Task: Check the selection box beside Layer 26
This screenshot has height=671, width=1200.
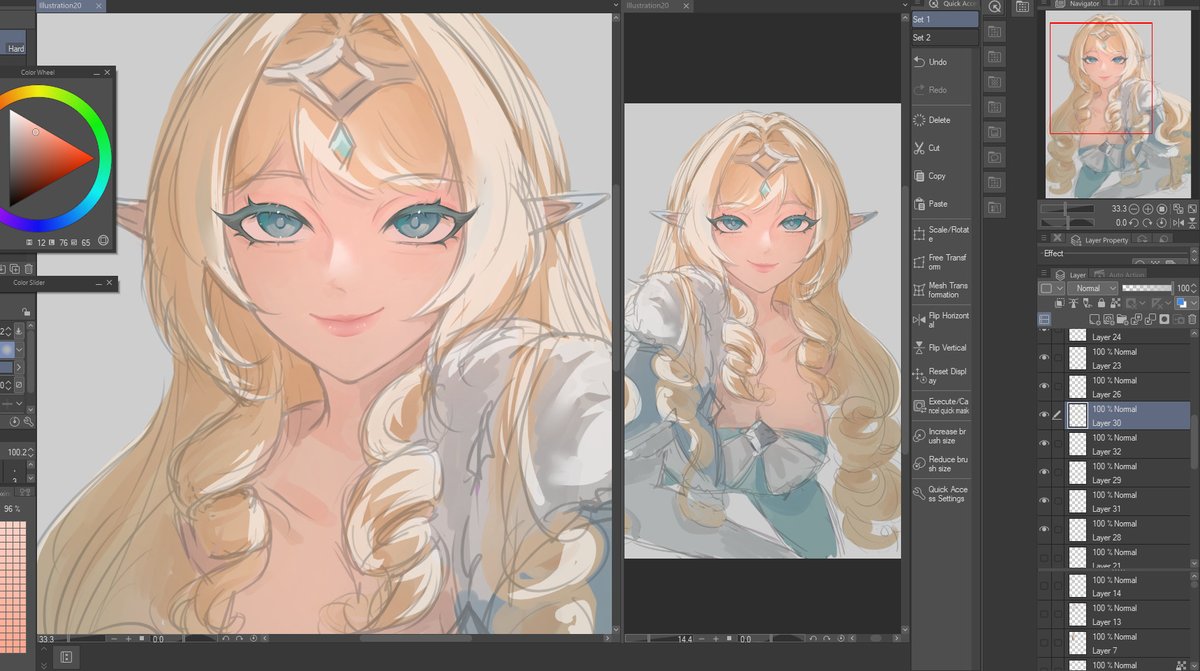Action: coord(1058,386)
